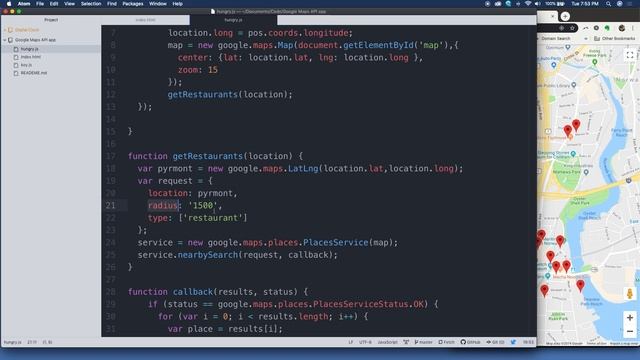This screenshot has width=640, height=360.
Task: Open the Chrome three-dot menu
Action: [633, 28]
